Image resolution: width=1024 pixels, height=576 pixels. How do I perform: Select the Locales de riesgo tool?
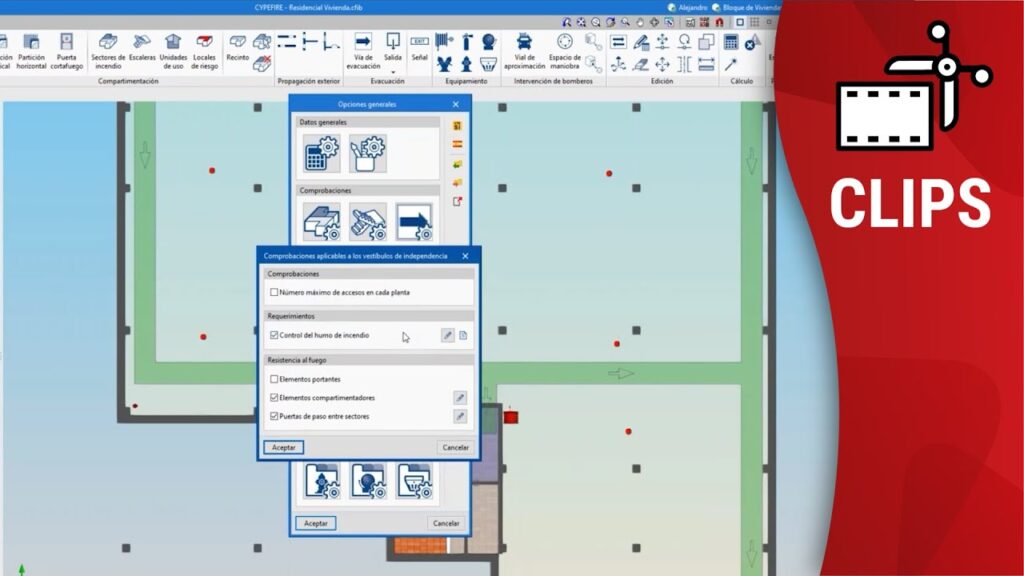click(x=204, y=50)
